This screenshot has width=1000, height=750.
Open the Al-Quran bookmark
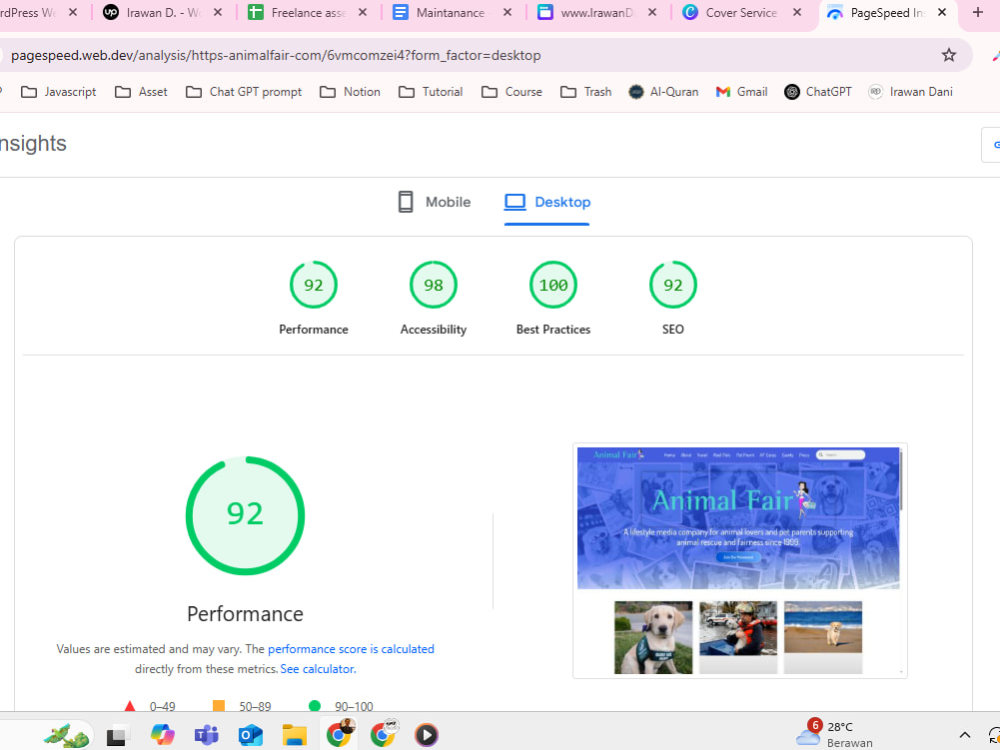(x=663, y=92)
